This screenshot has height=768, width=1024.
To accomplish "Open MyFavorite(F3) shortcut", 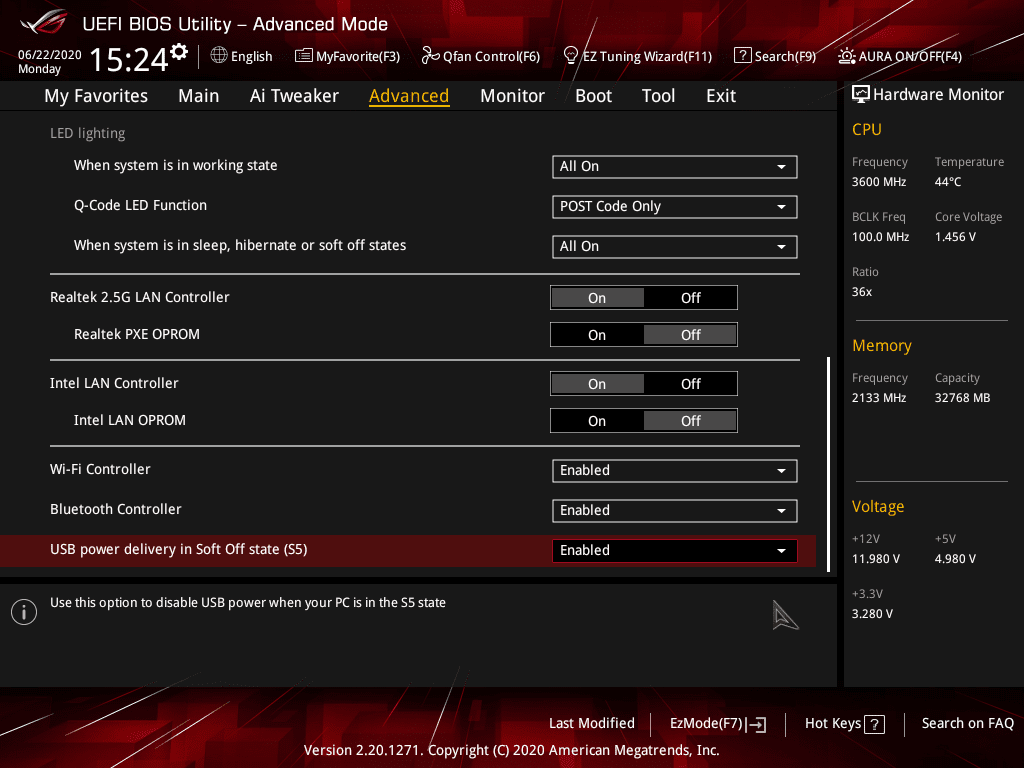I will (347, 56).
